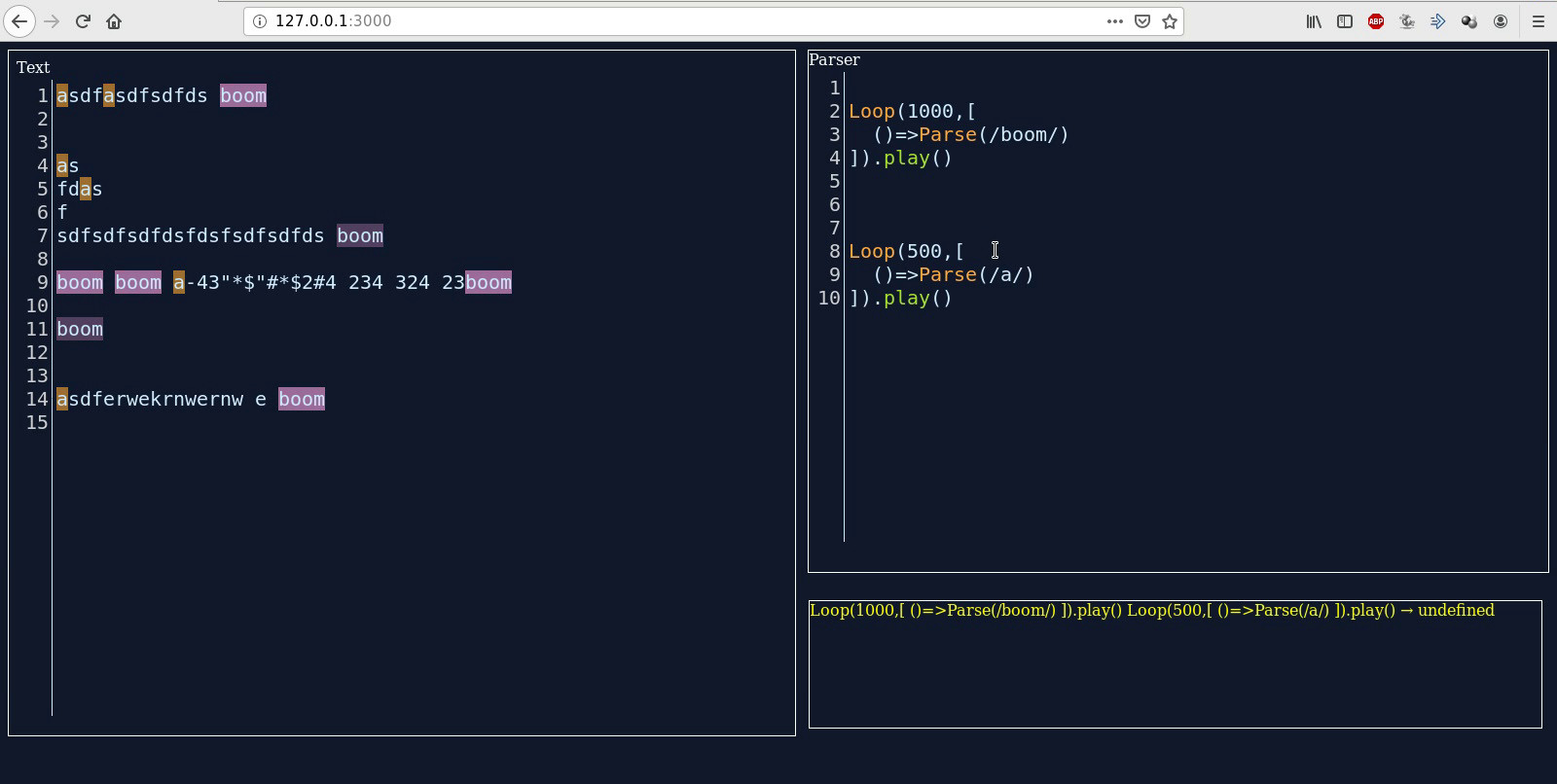The image size is (1557, 784).
Task: Open the page actions three-dot menu
Action: click(x=1115, y=20)
